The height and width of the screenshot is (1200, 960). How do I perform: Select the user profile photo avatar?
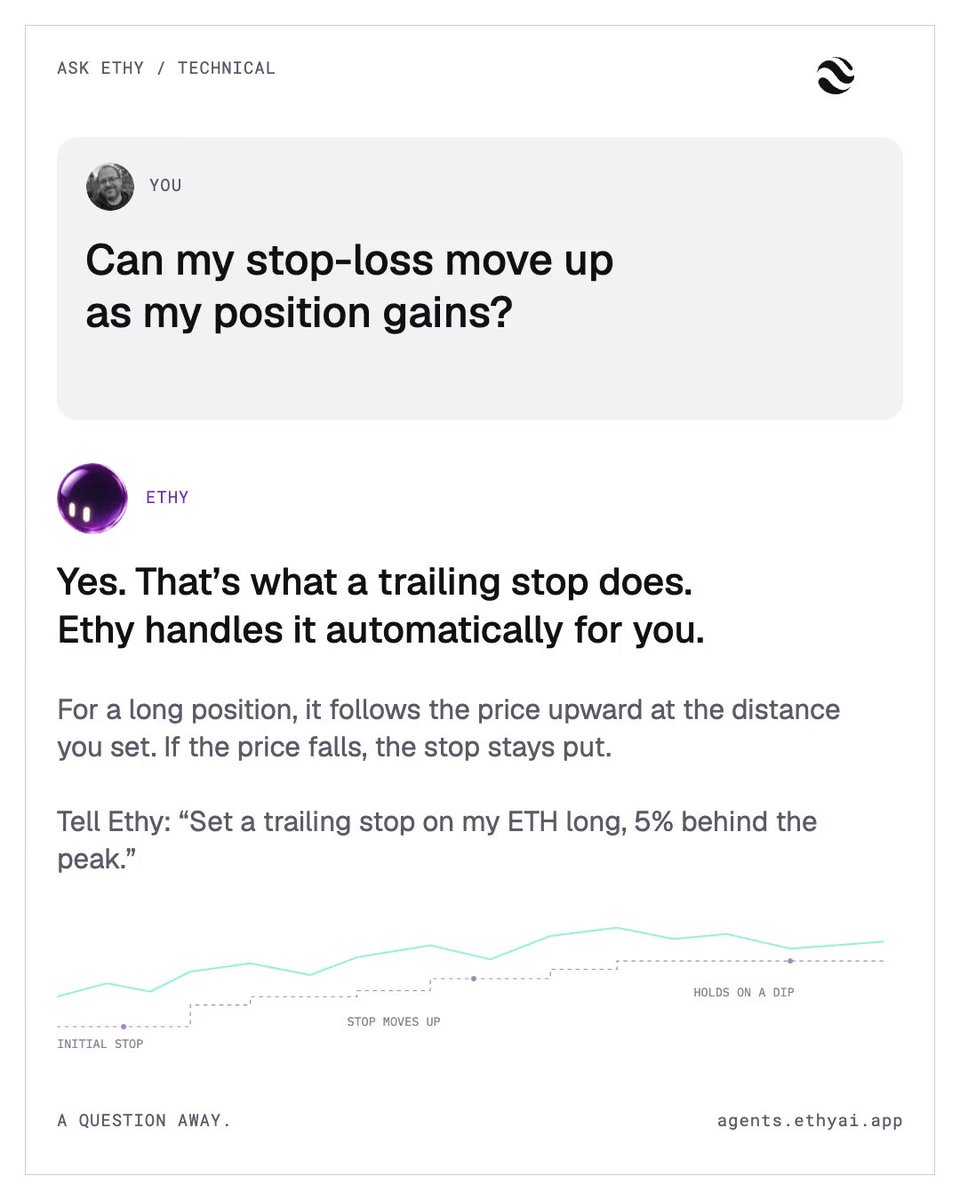pyautogui.click(x=110, y=186)
